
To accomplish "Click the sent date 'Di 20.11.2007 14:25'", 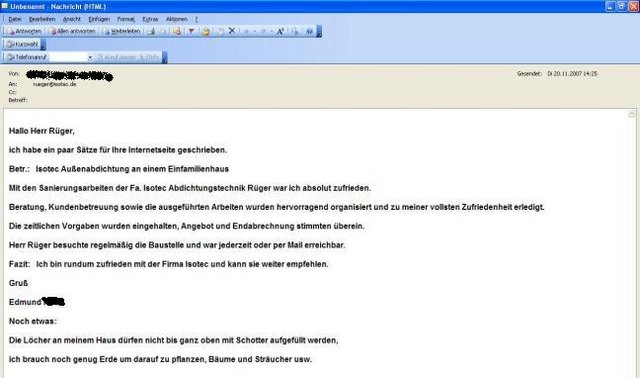I will click(572, 74).
